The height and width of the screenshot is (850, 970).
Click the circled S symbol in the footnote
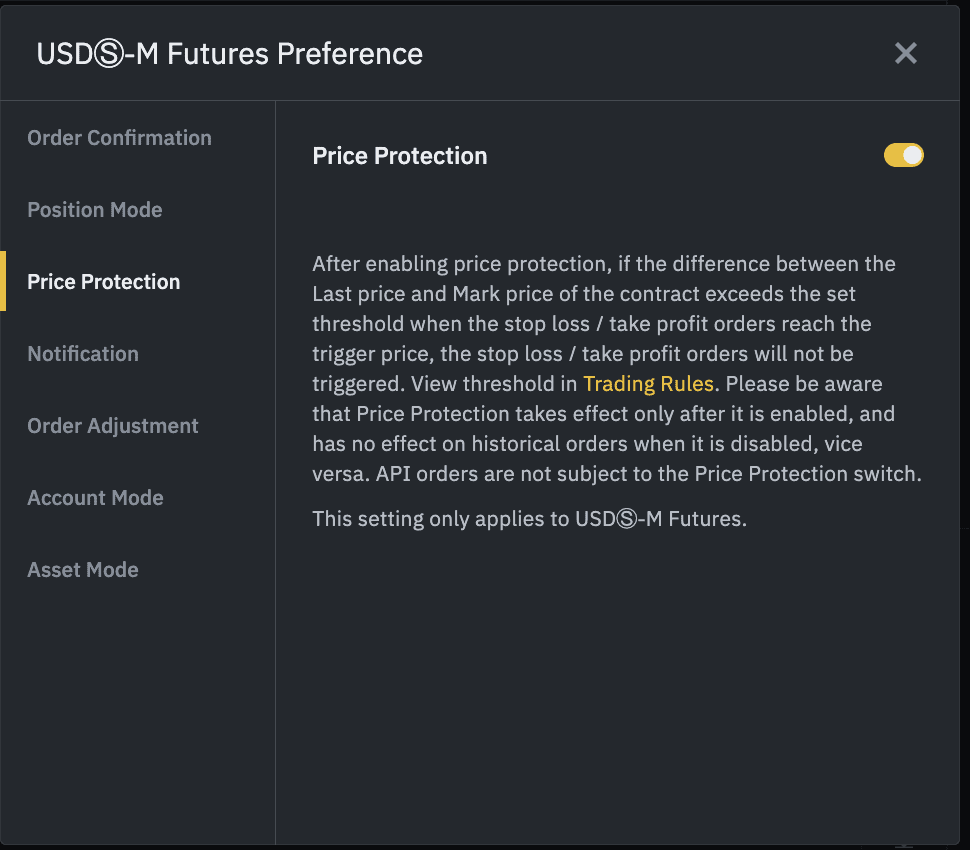coord(627,520)
